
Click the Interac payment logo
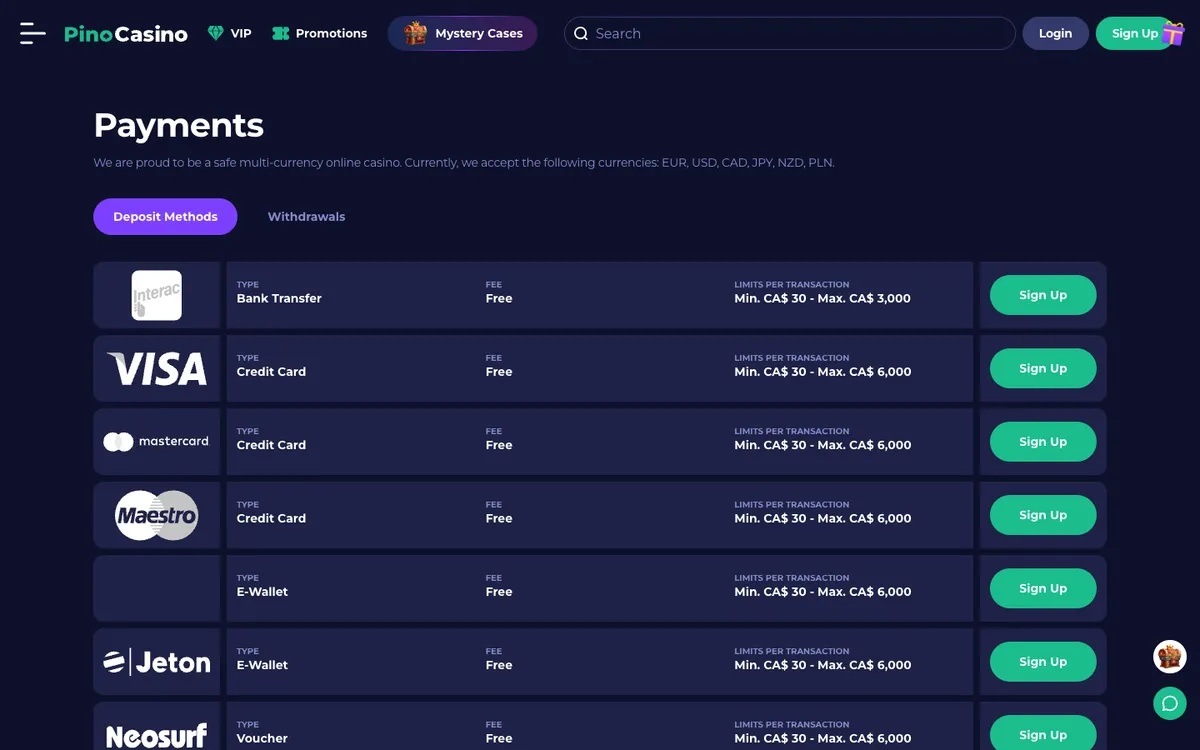pos(157,295)
